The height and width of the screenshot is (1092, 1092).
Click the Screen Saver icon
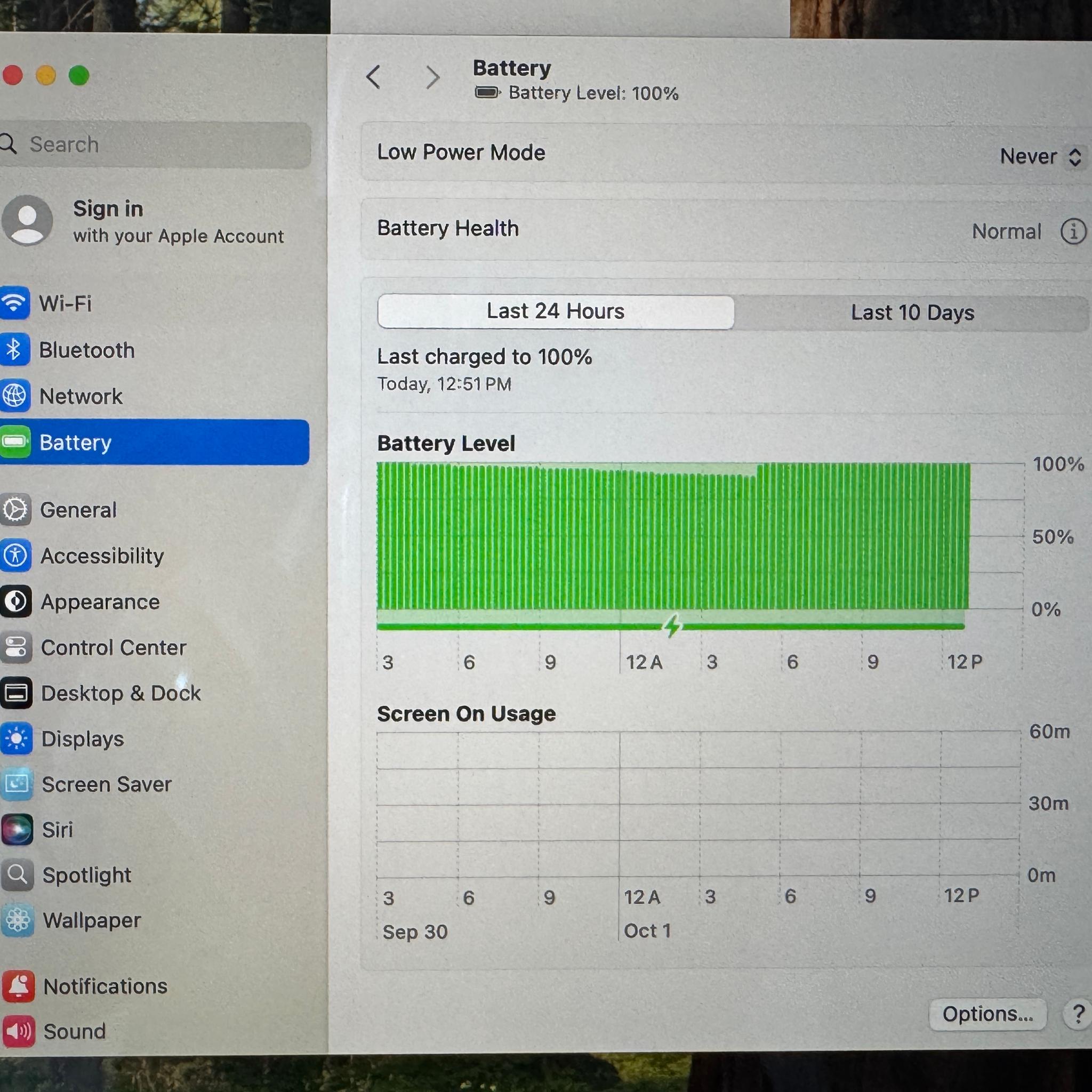click(17, 784)
